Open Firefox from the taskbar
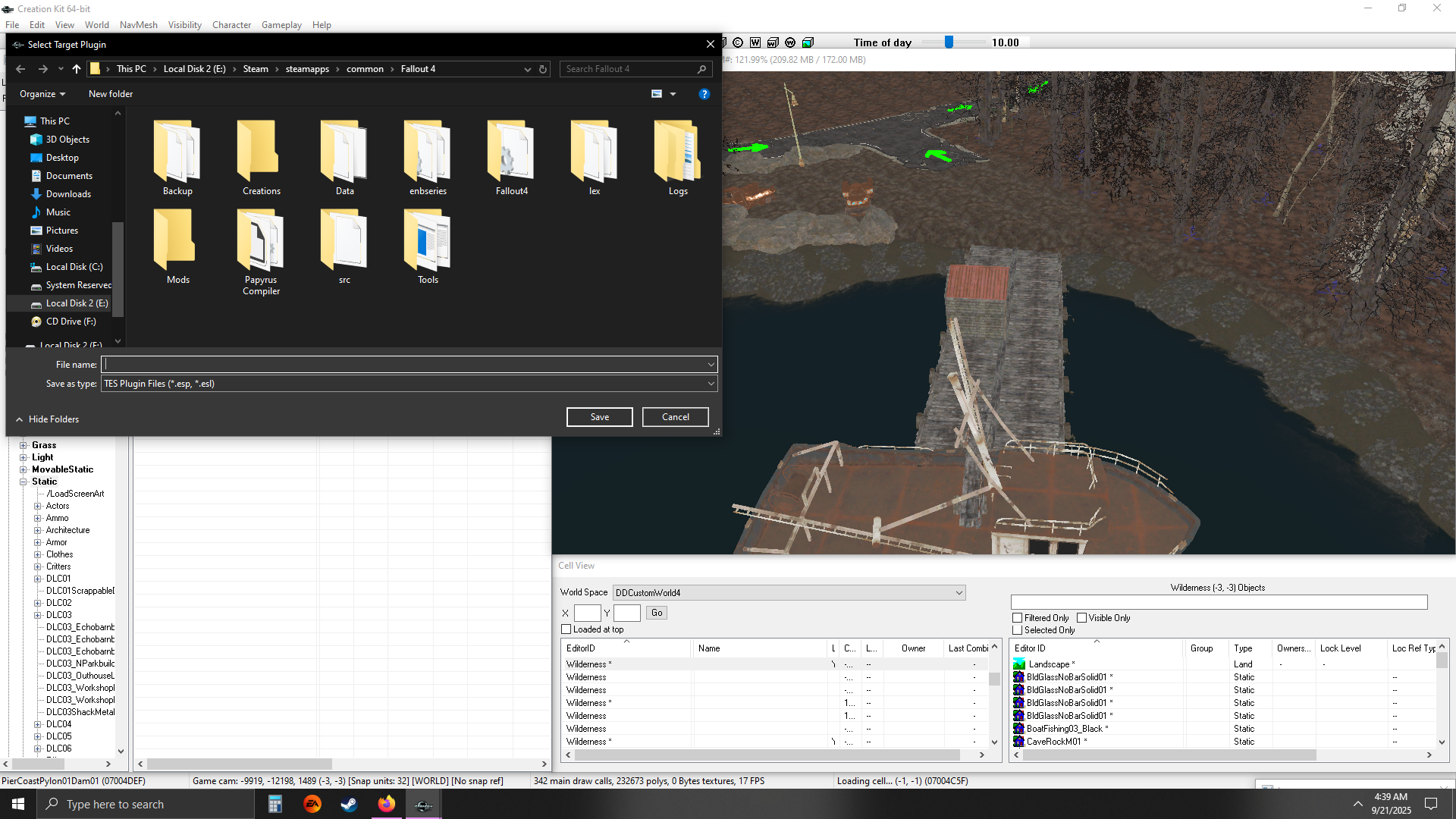 pyautogui.click(x=387, y=804)
